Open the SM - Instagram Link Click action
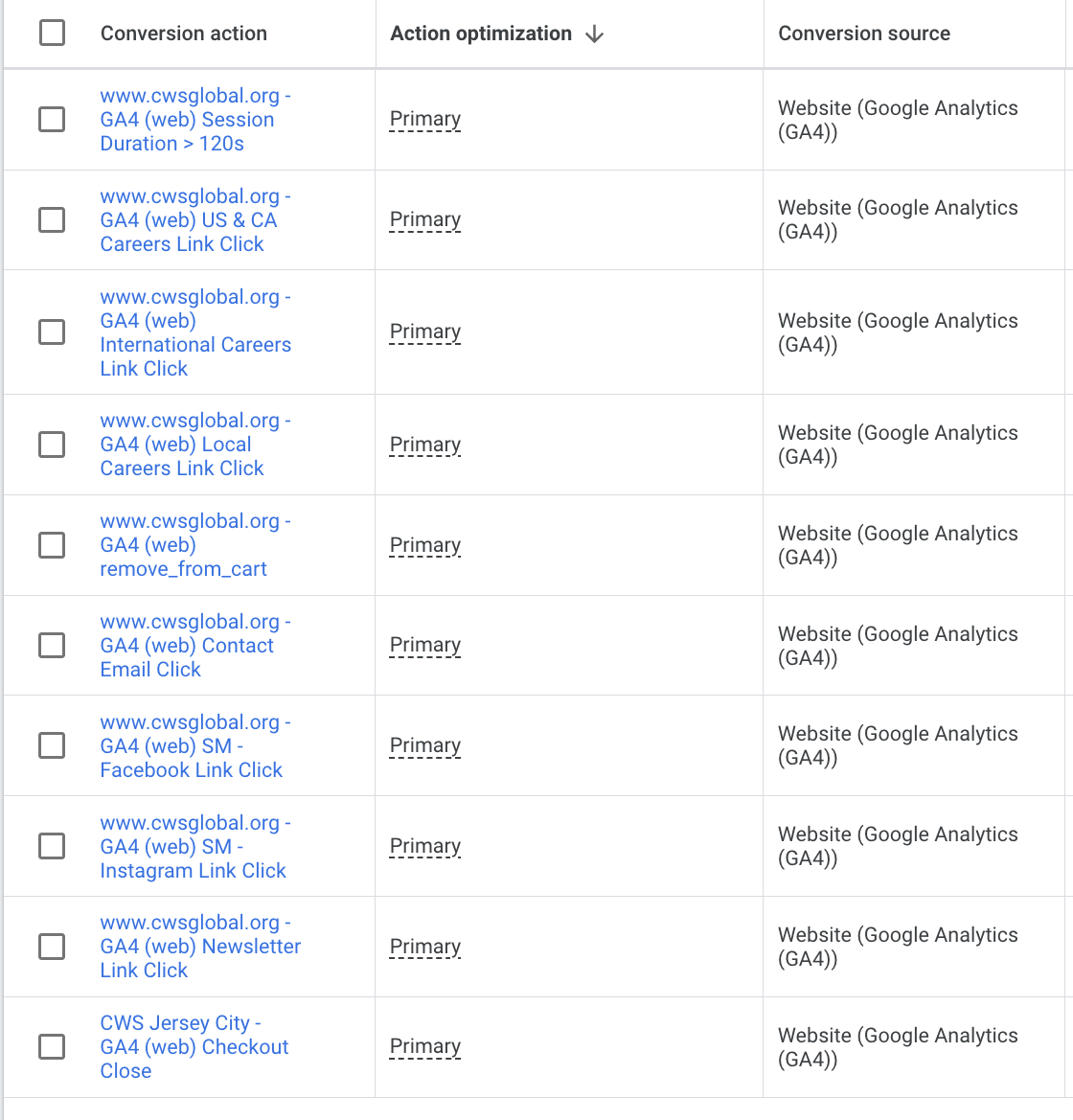Screen dimensions: 1073x1120 click(x=195, y=846)
